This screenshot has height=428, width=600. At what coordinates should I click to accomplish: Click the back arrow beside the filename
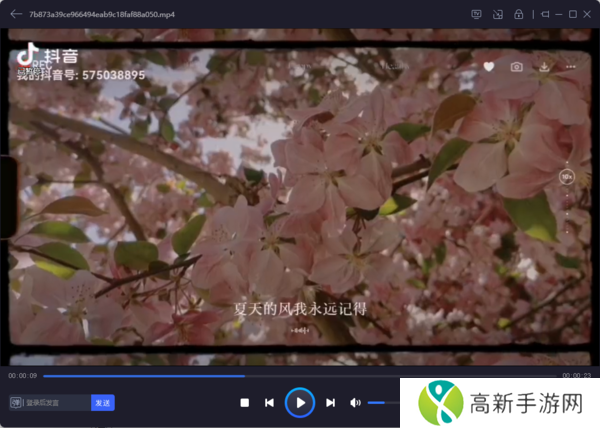tap(16, 14)
